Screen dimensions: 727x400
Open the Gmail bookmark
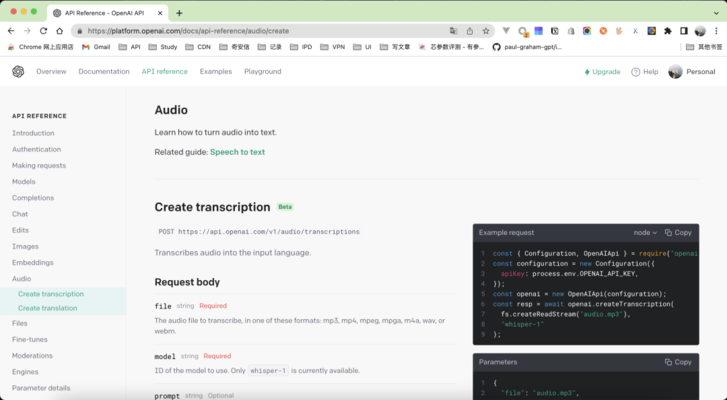point(96,47)
